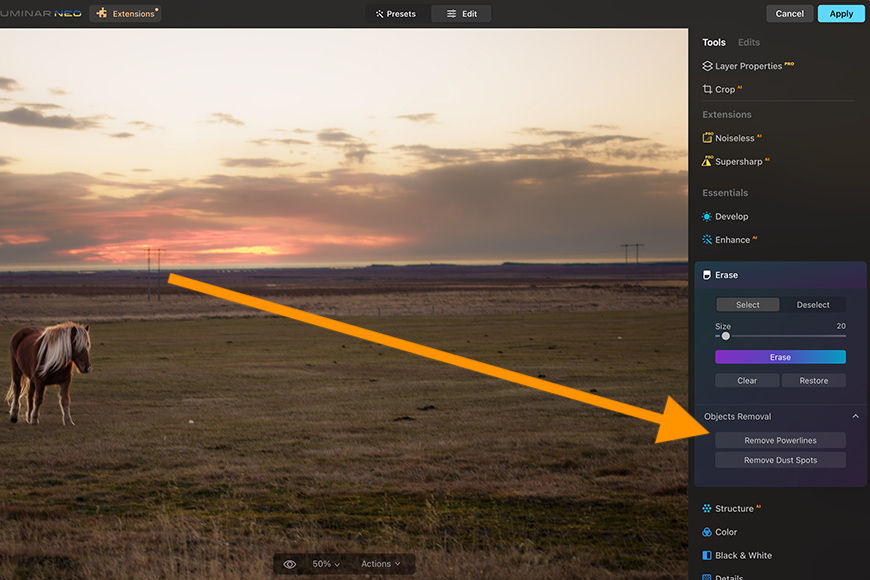Click the Black & White tool icon
Image resolution: width=870 pixels, height=580 pixels.
point(707,555)
